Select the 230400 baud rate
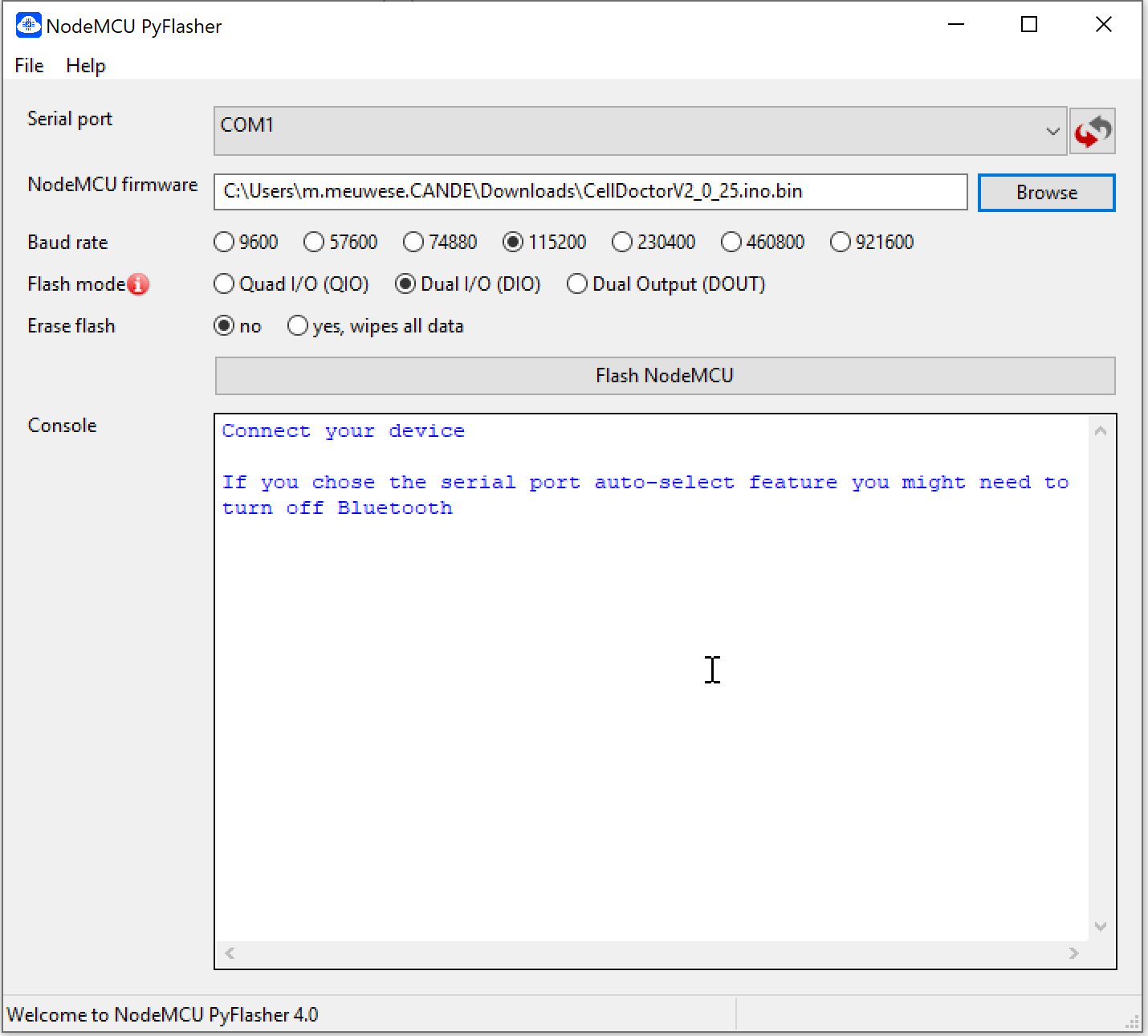 tap(653, 242)
